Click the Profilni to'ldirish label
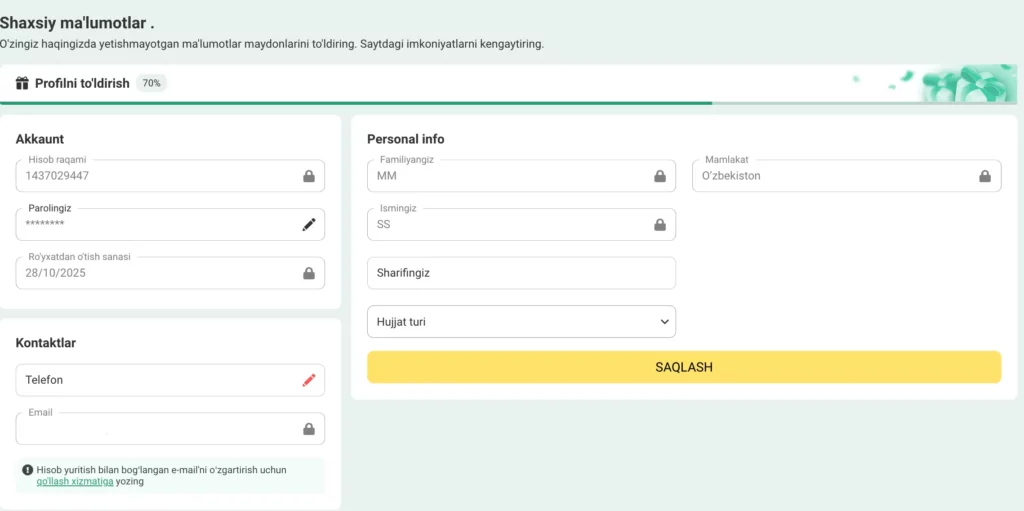 82,84
